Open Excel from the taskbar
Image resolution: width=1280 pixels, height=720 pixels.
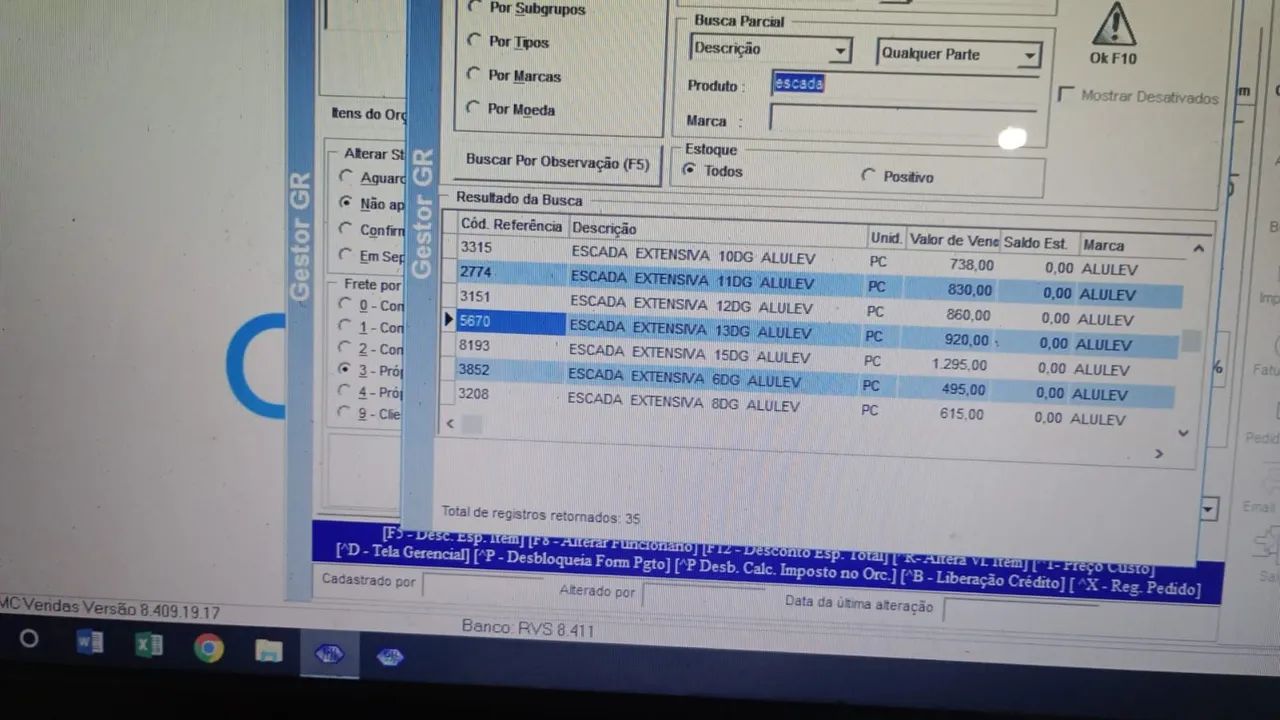[x=149, y=645]
